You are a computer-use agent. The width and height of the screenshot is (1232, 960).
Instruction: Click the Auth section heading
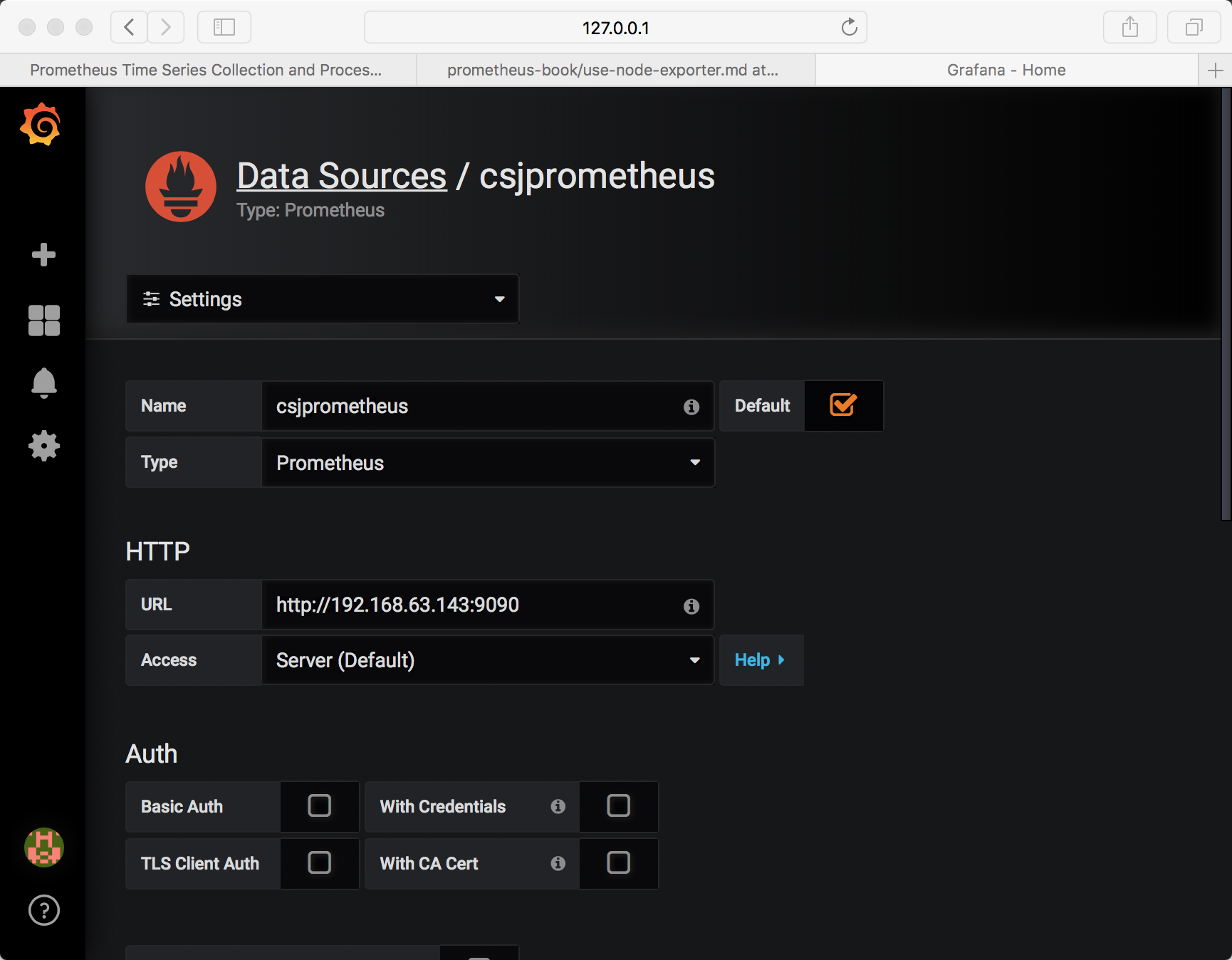click(x=152, y=753)
